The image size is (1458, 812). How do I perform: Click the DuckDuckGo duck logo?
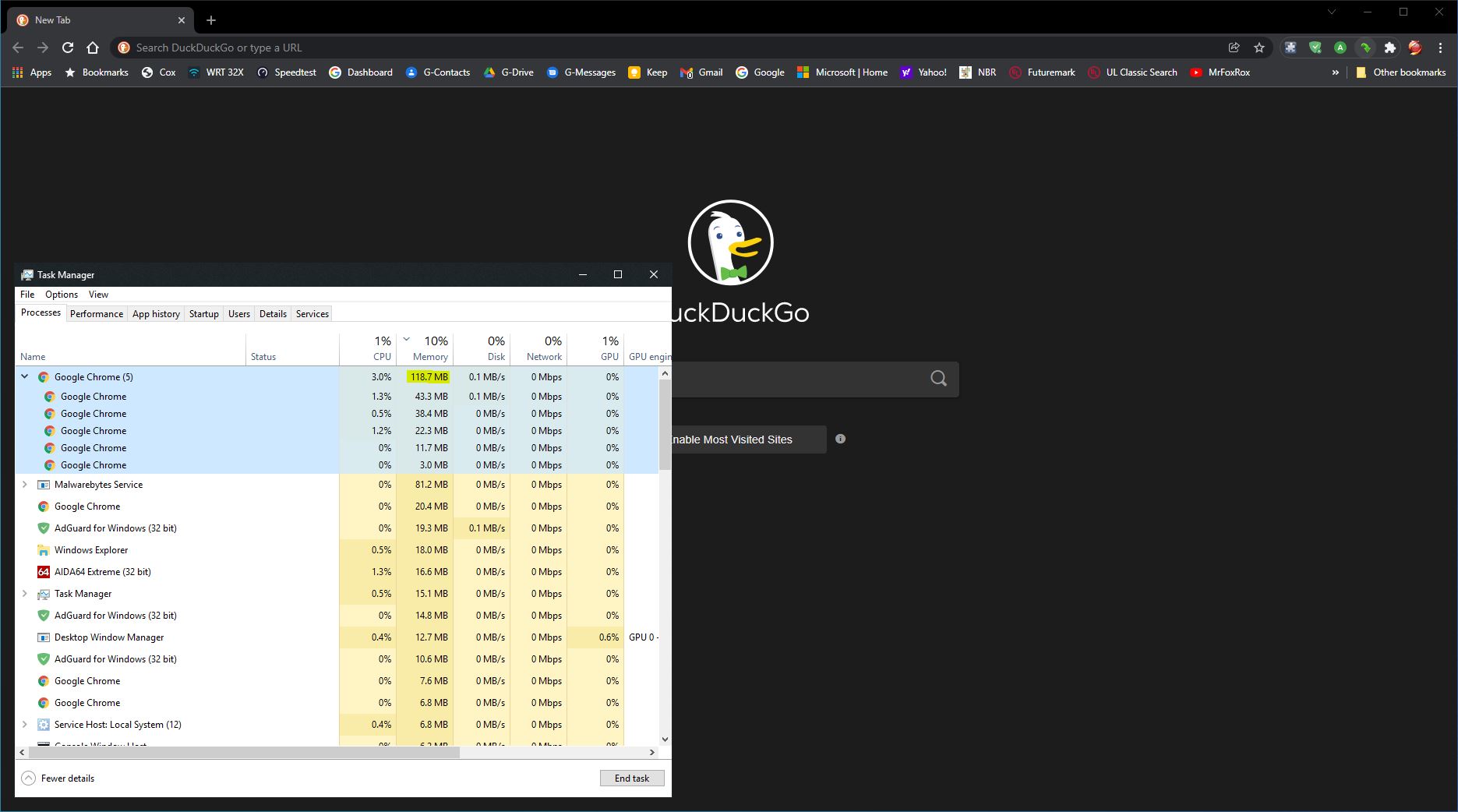pos(730,242)
